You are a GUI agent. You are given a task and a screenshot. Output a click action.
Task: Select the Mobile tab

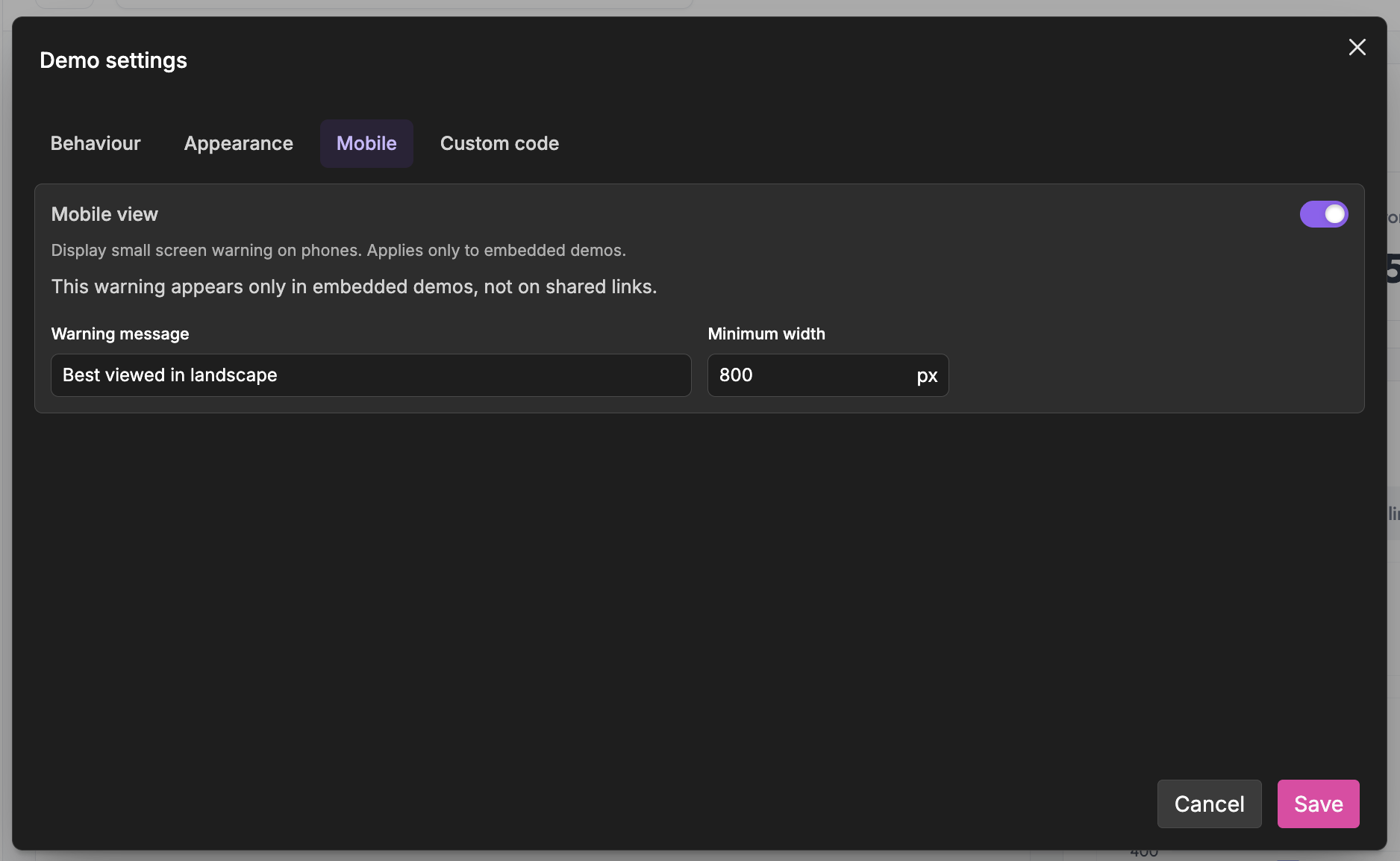(x=366, y=143)
